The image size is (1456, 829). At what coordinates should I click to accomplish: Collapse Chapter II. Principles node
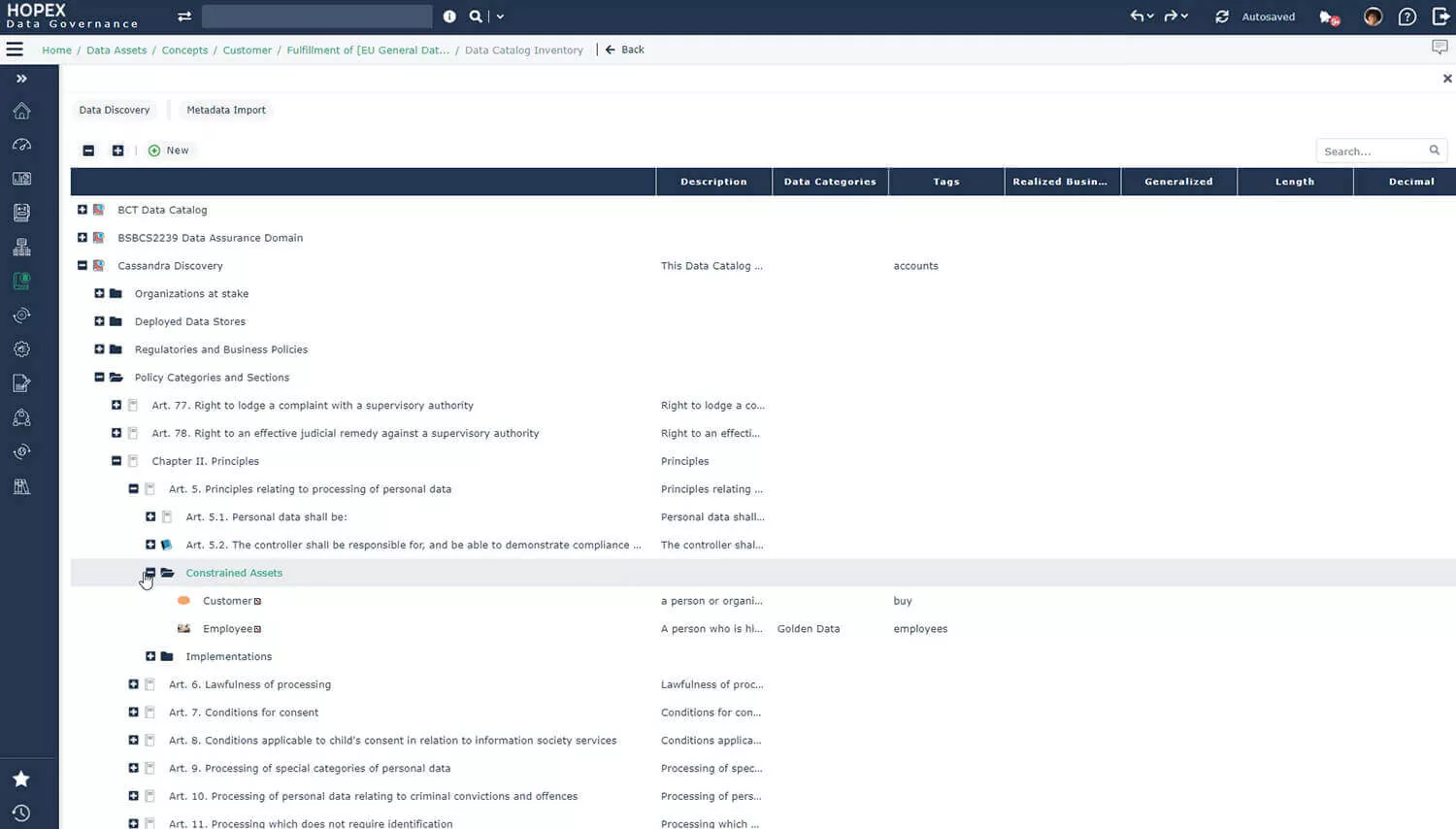coord(116,461)
